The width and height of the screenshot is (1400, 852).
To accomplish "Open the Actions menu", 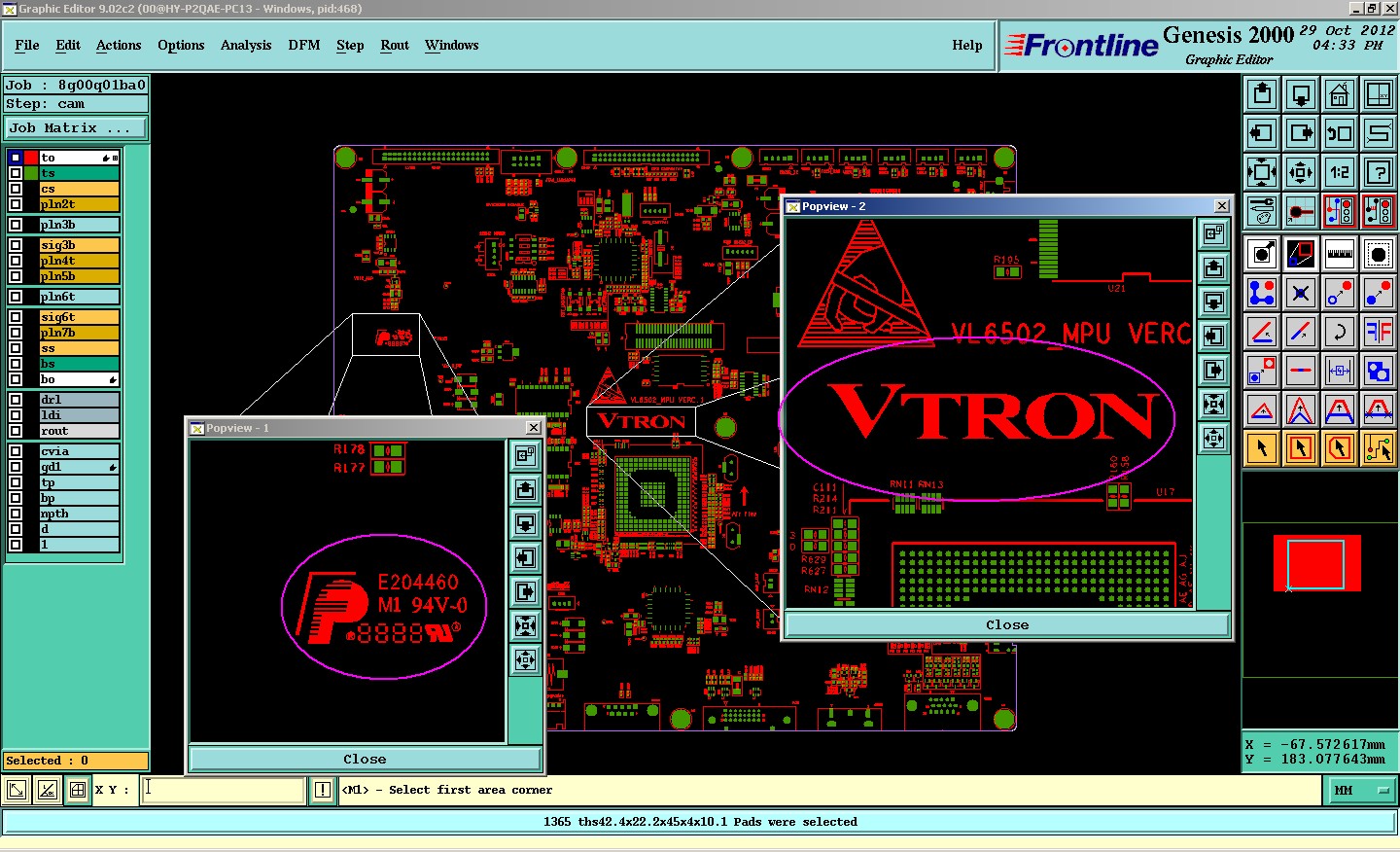I will click(119, 45).
